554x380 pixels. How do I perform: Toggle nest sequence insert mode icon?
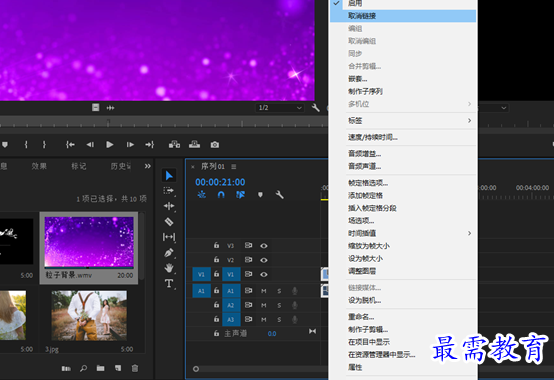coord(202,195)
